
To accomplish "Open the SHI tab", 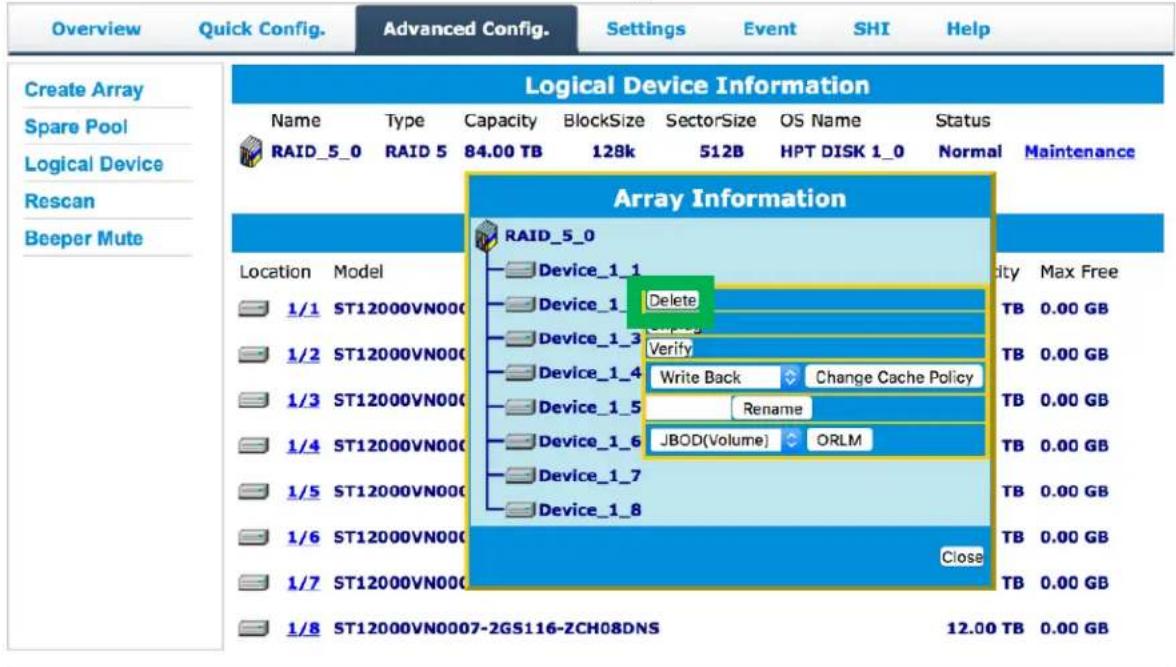I will [x=871, y=29].
